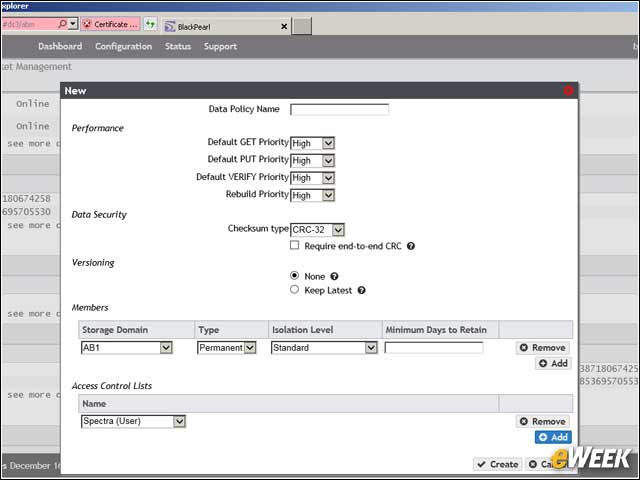Image resolution: width=640 pixels, height=480 pixels.
Task: Open the Storage Domain AB1 dropdown
Action: pyautogui.click(x=127, y=348)
